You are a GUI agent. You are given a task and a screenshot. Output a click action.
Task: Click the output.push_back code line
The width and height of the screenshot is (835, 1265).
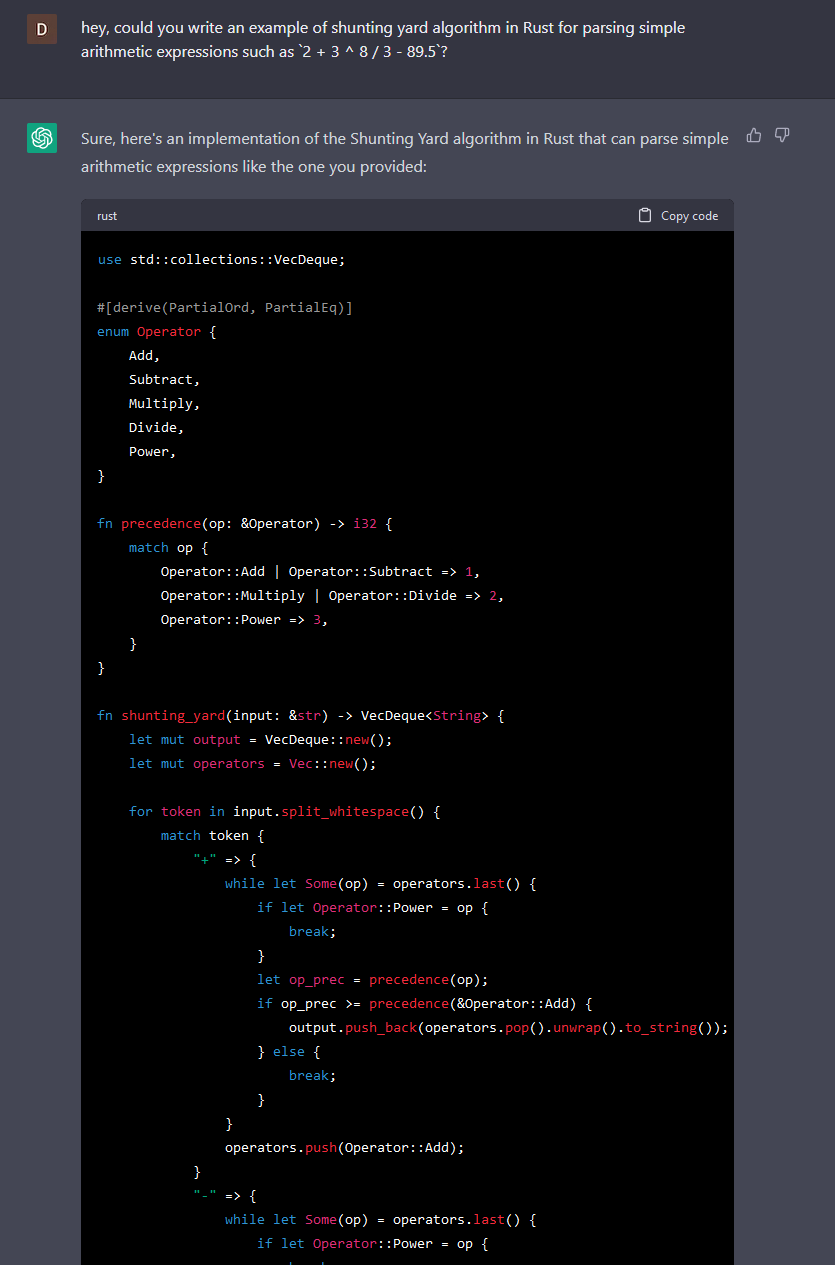(x=508, y=1027)
